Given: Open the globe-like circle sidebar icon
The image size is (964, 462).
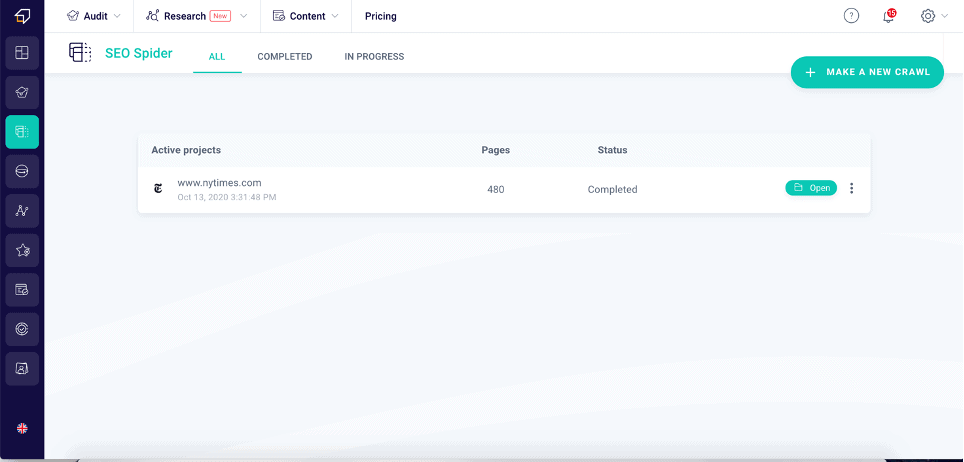Looking at the screenshot, I should coord(22,171).
